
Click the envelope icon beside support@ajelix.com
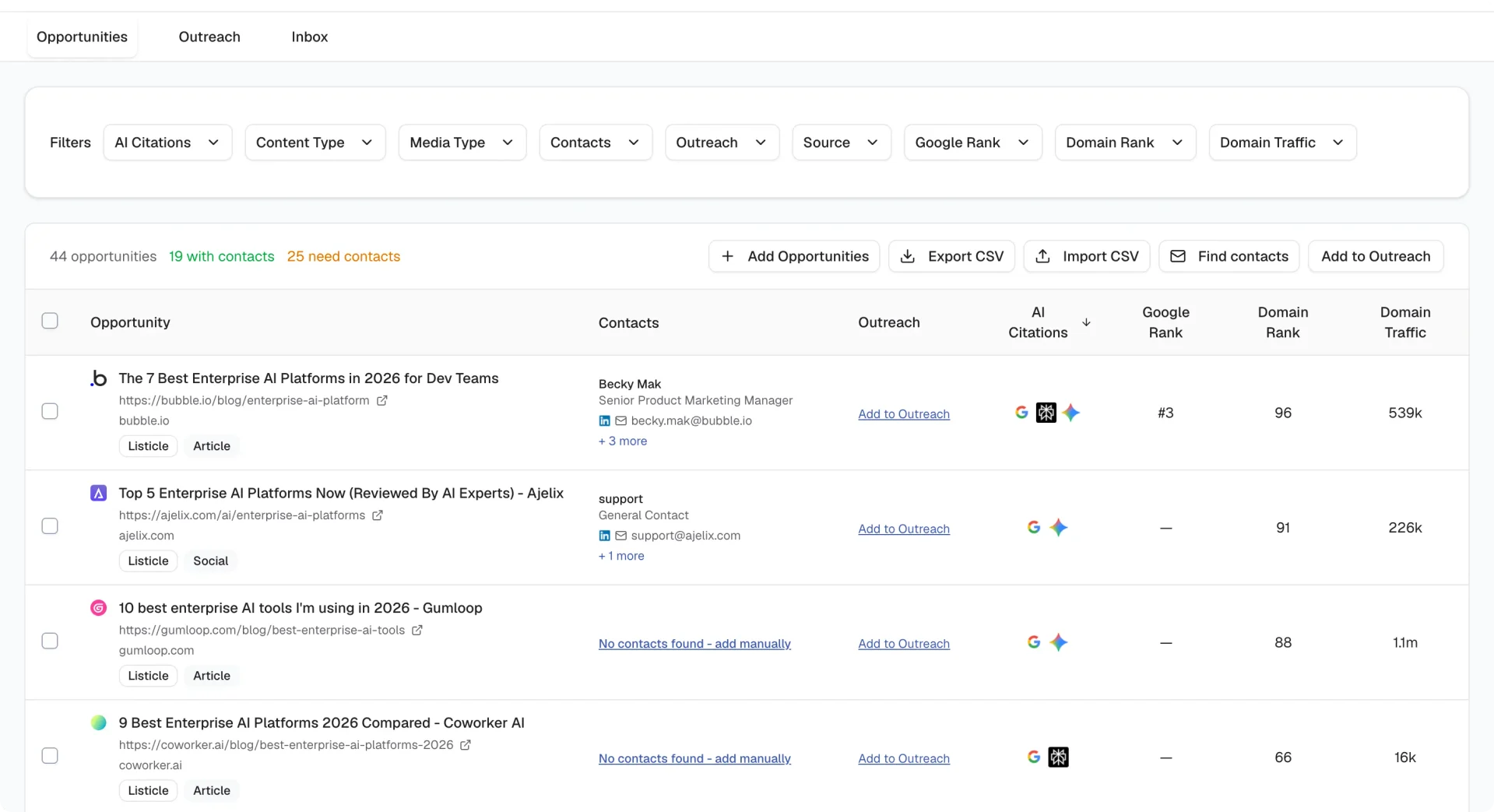tap(621, 536)
